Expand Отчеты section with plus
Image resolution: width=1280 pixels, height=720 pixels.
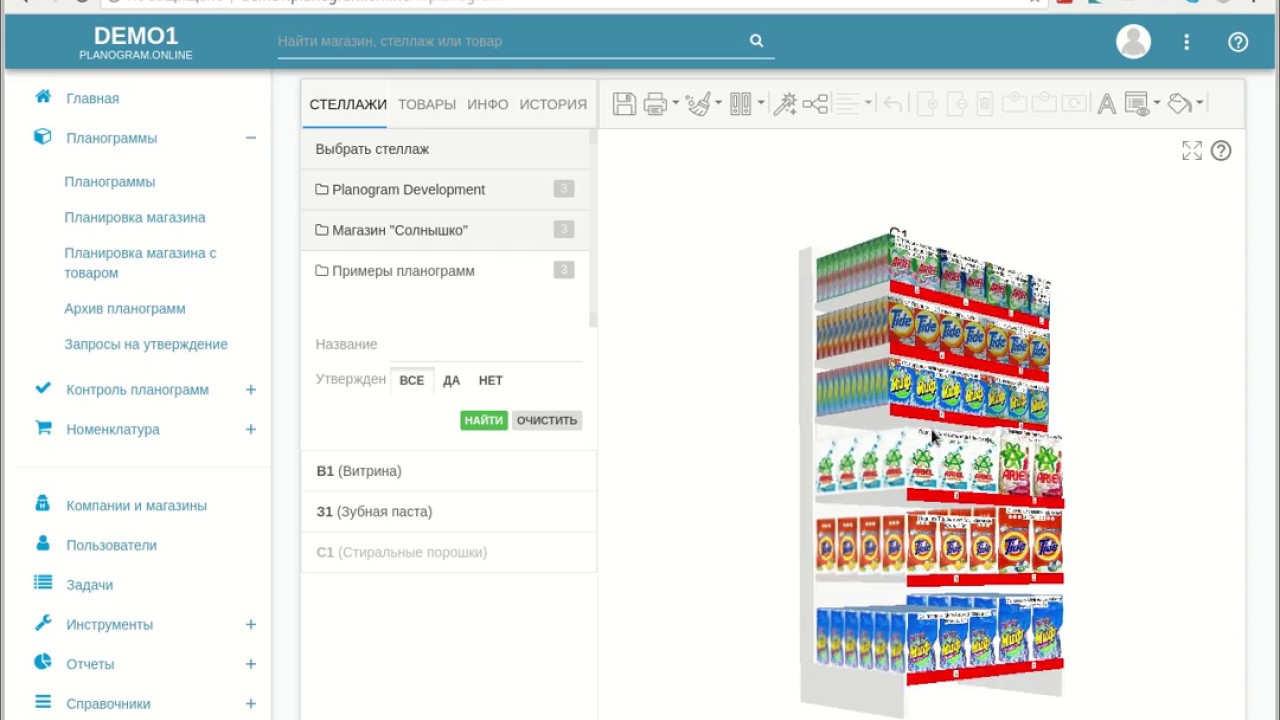[x=251, y=664]
